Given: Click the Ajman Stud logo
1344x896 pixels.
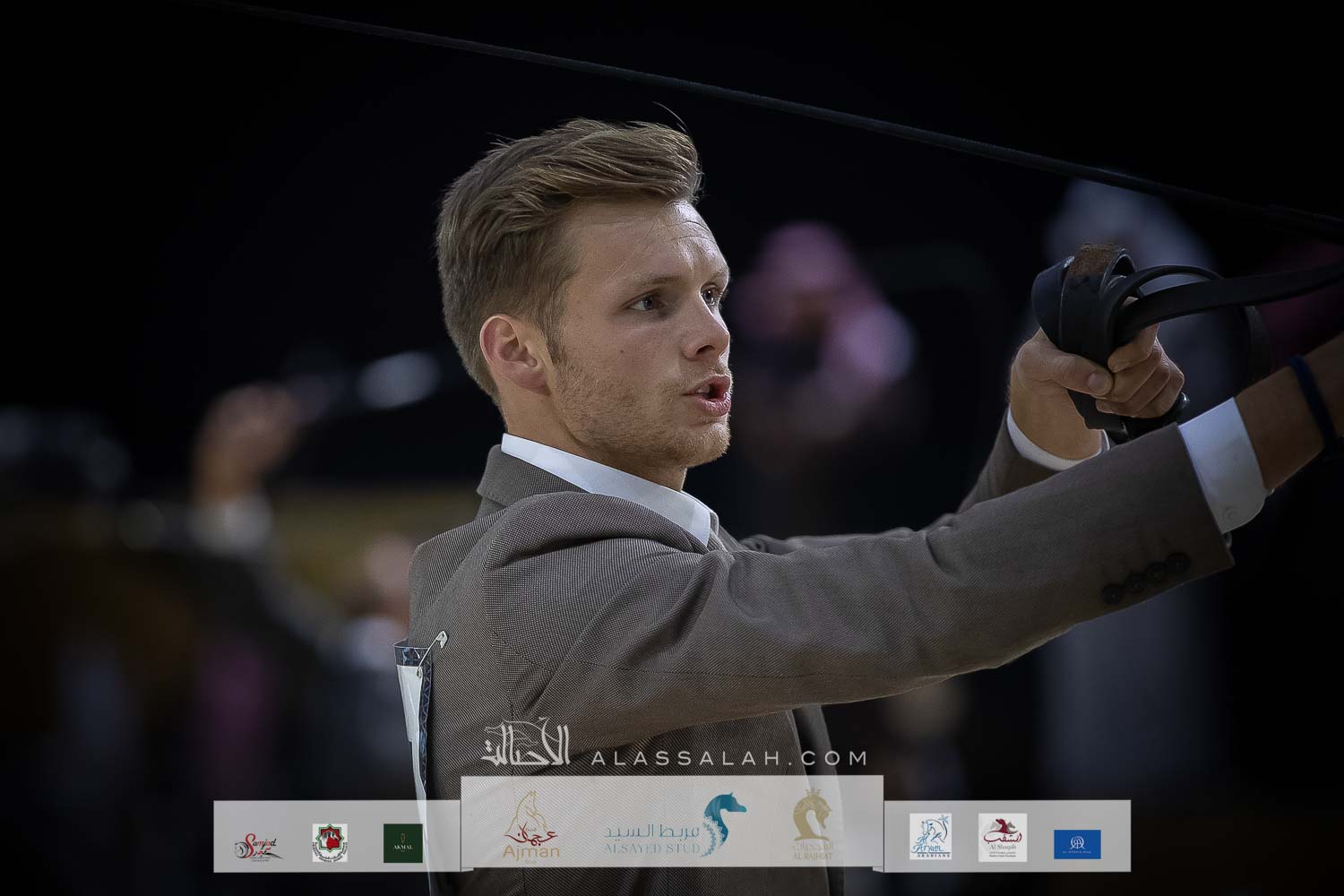Looking at the screenshot, I should coord(532,828).
